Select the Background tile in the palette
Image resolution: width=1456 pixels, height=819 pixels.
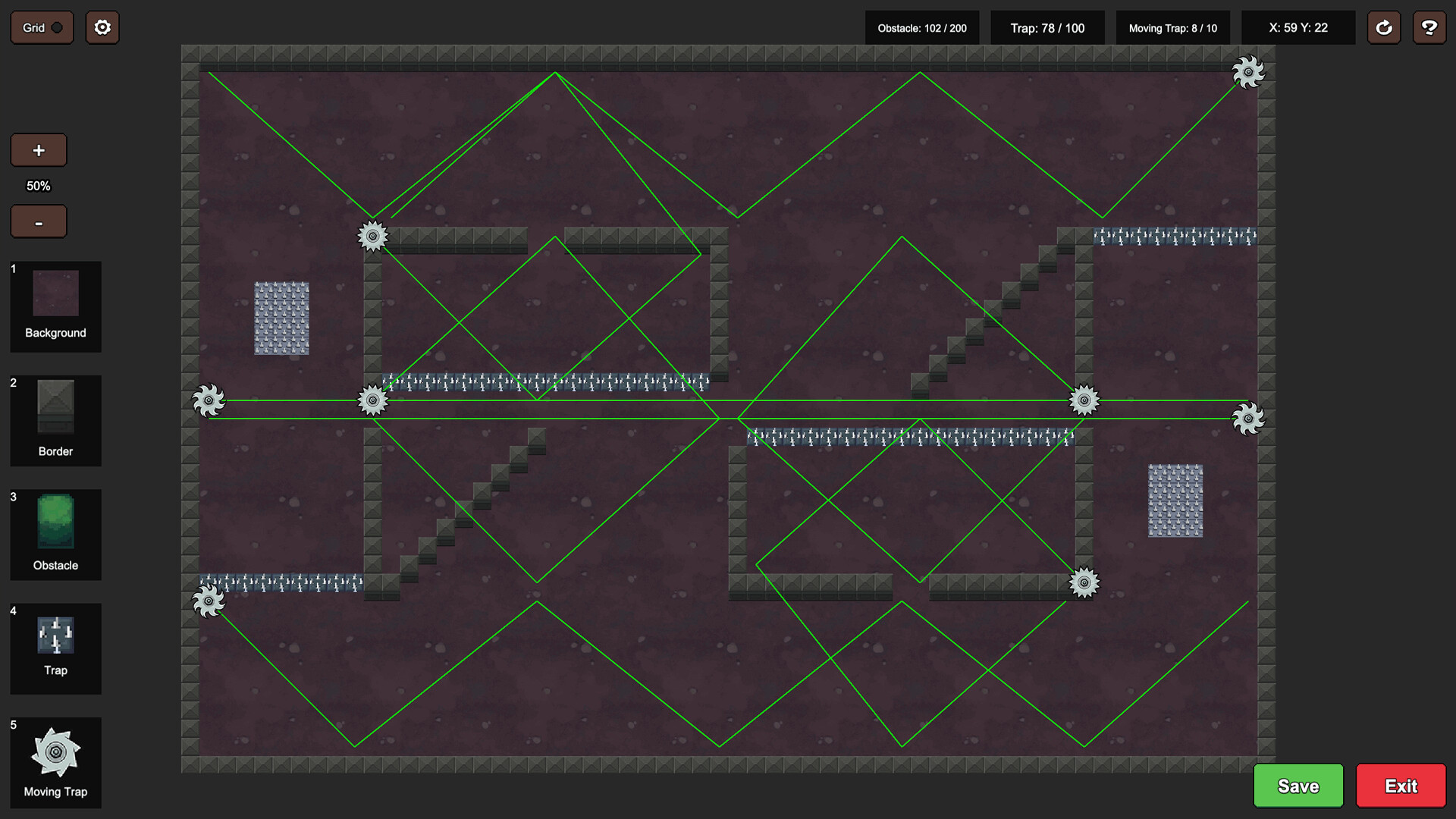[x=55, y=306]
